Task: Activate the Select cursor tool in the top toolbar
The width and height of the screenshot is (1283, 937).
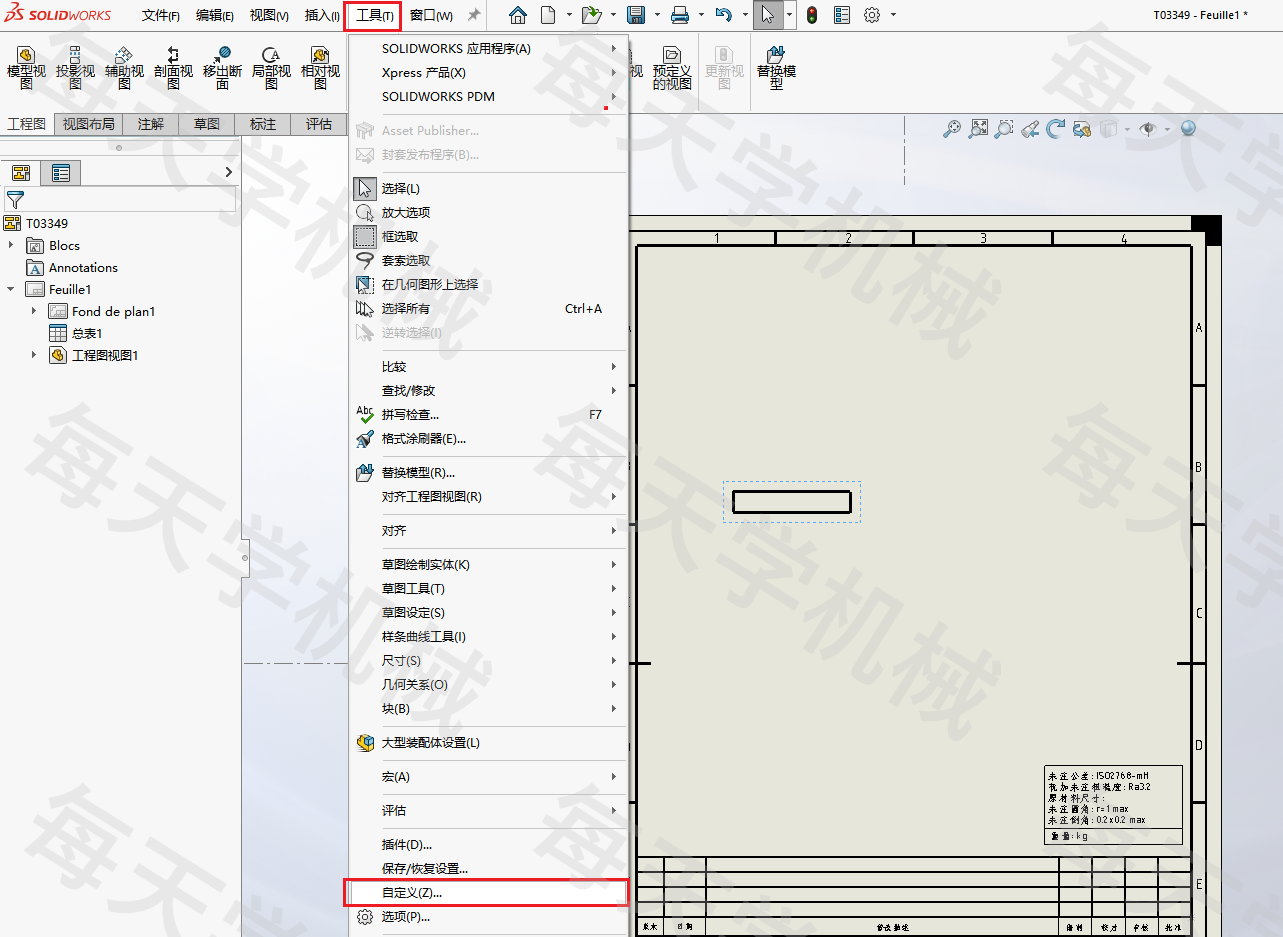Action: coord(767,15)
